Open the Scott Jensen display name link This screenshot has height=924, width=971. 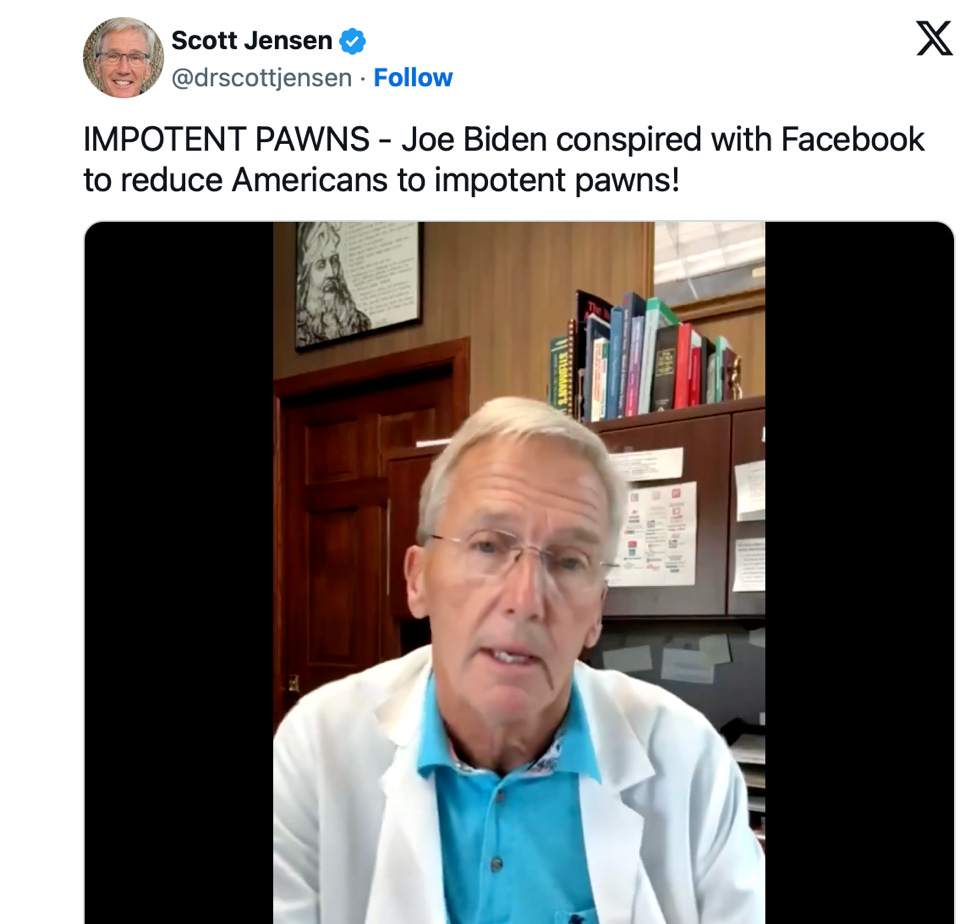tap(252, 41)
